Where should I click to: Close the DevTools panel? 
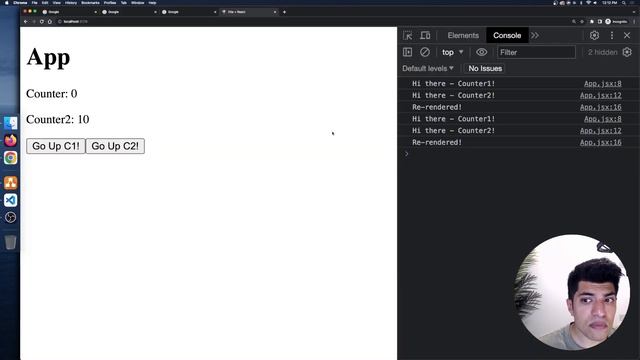(627, 36)
